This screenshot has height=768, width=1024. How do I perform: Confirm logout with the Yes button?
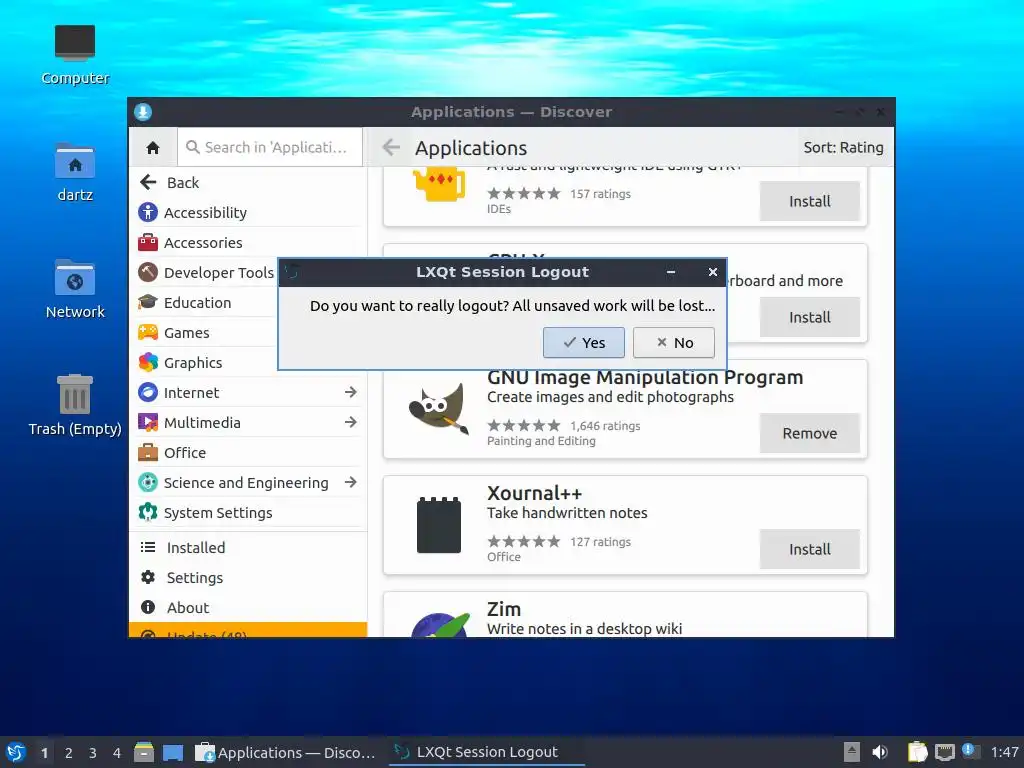[583, 343]
